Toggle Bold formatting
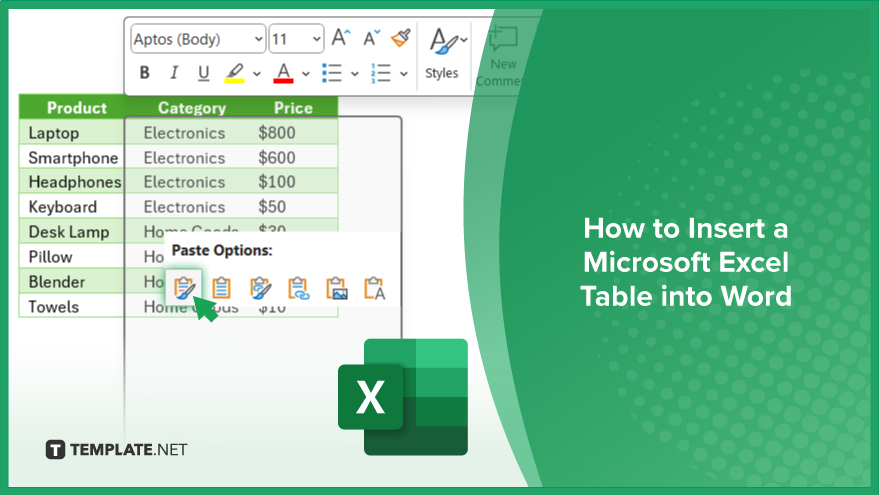 click(145, 73)
